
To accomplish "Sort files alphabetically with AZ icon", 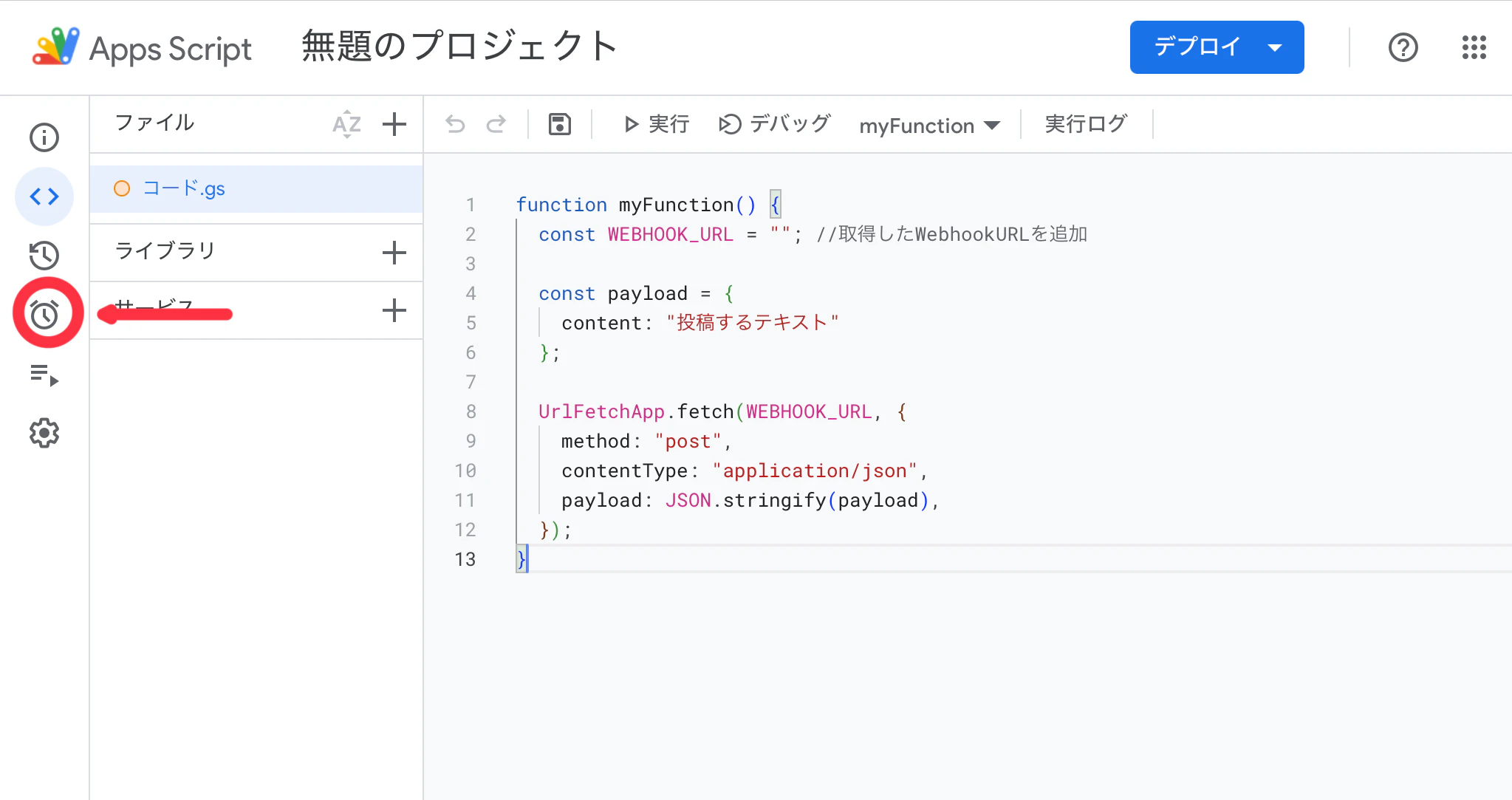I will 346,124.
